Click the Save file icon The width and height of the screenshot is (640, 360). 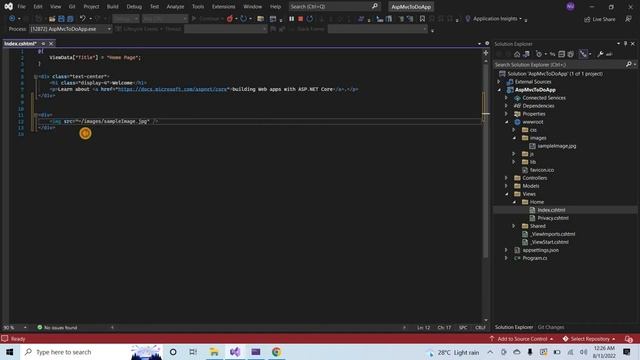pyautogui.click(x=61, y=19)
